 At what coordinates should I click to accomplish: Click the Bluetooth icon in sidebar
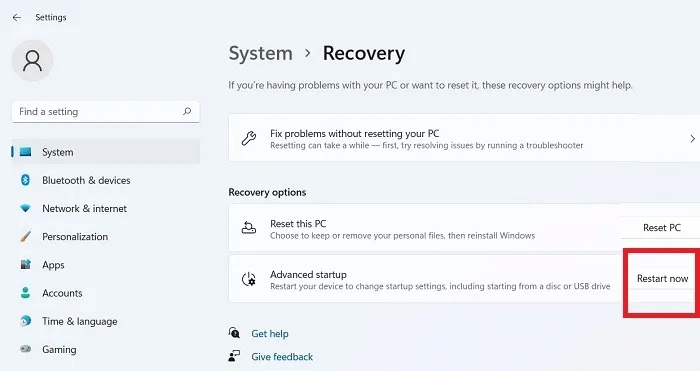pyautogui.click(x=25, y=180)
